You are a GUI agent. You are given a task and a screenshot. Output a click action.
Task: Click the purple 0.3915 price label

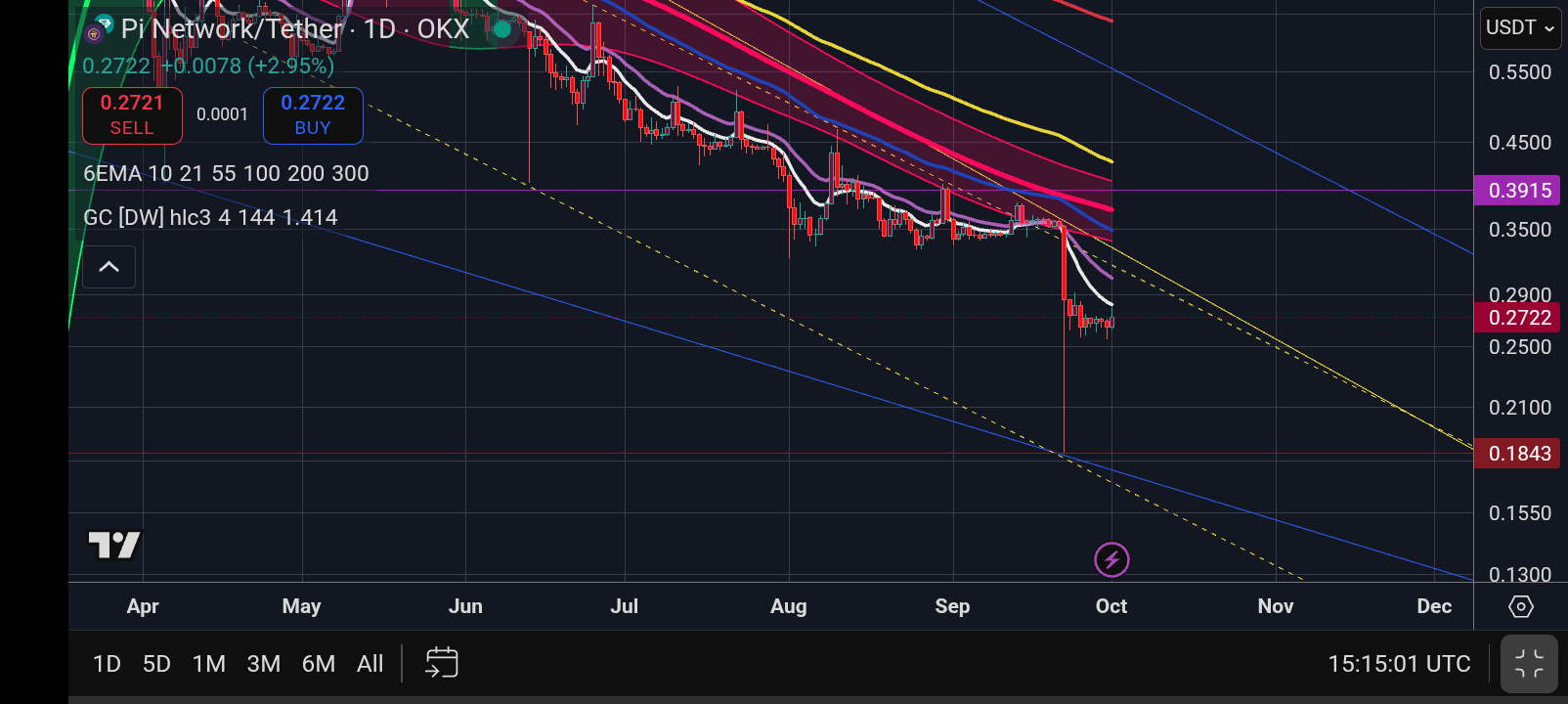point(1519,191)
